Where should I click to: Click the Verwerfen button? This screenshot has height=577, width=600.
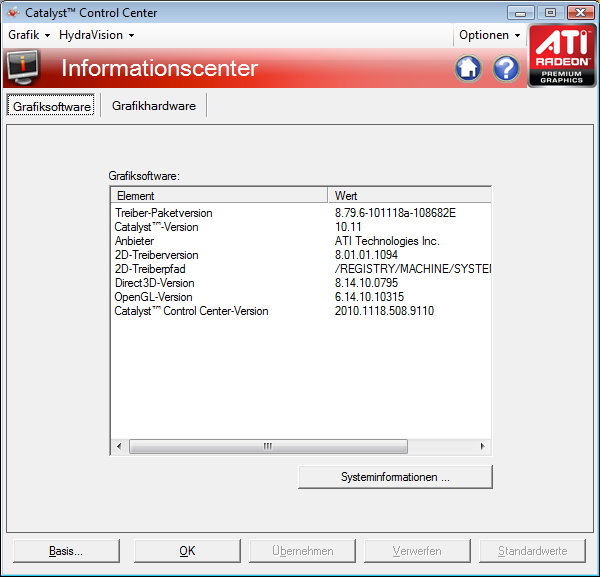click(x=417, y=551)
